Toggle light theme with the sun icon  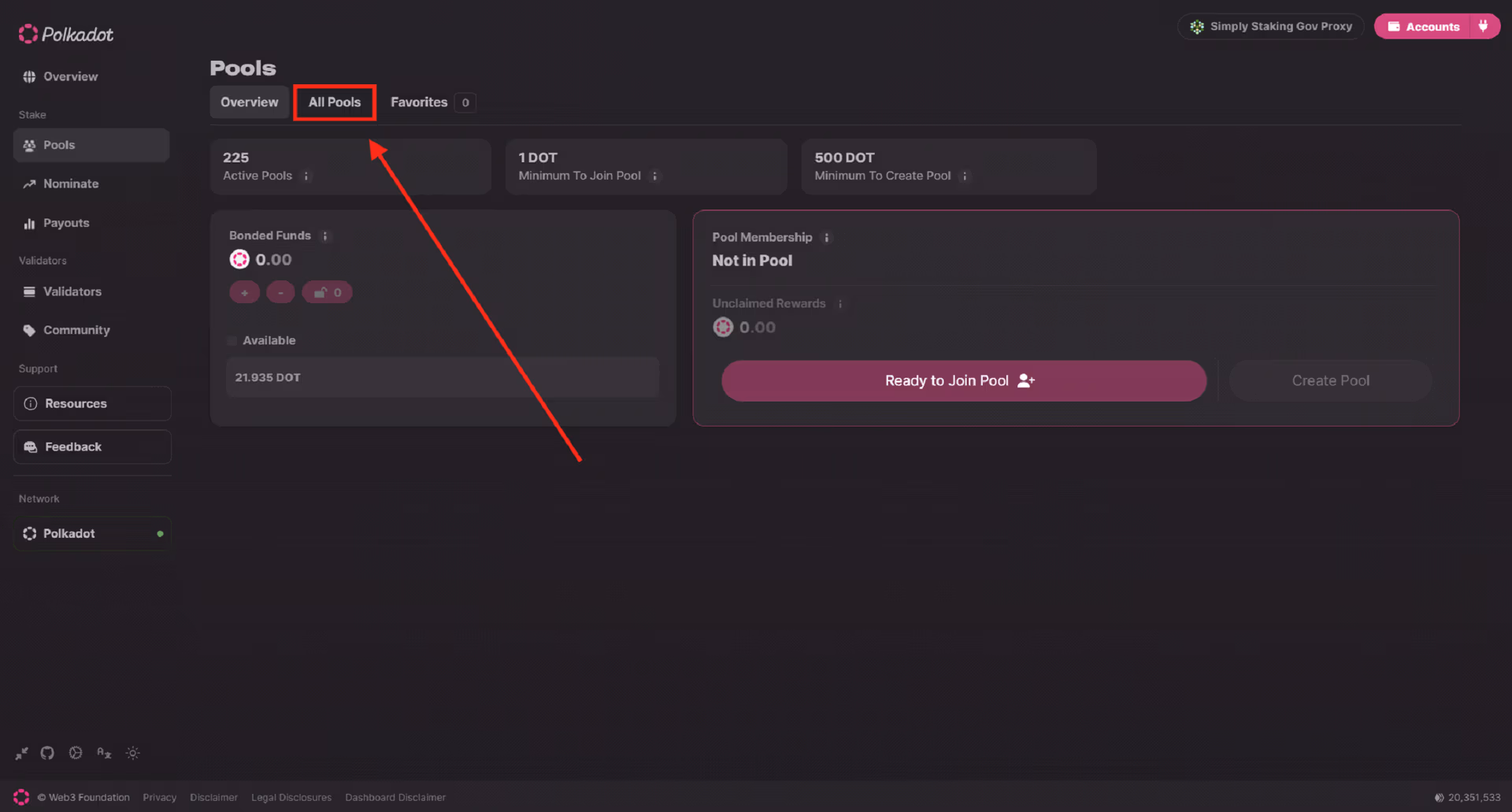click(133, 753)
